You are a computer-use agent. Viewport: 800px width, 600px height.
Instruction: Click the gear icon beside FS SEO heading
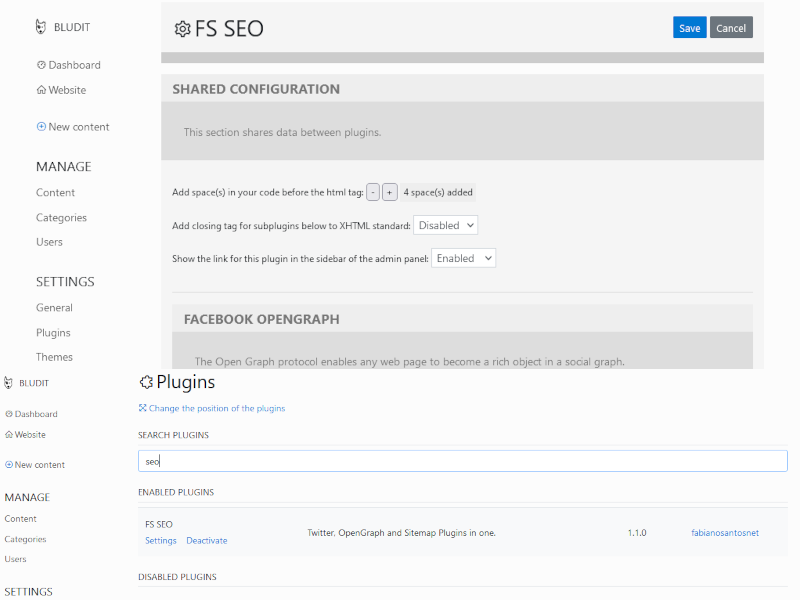(x=182, y=29)
